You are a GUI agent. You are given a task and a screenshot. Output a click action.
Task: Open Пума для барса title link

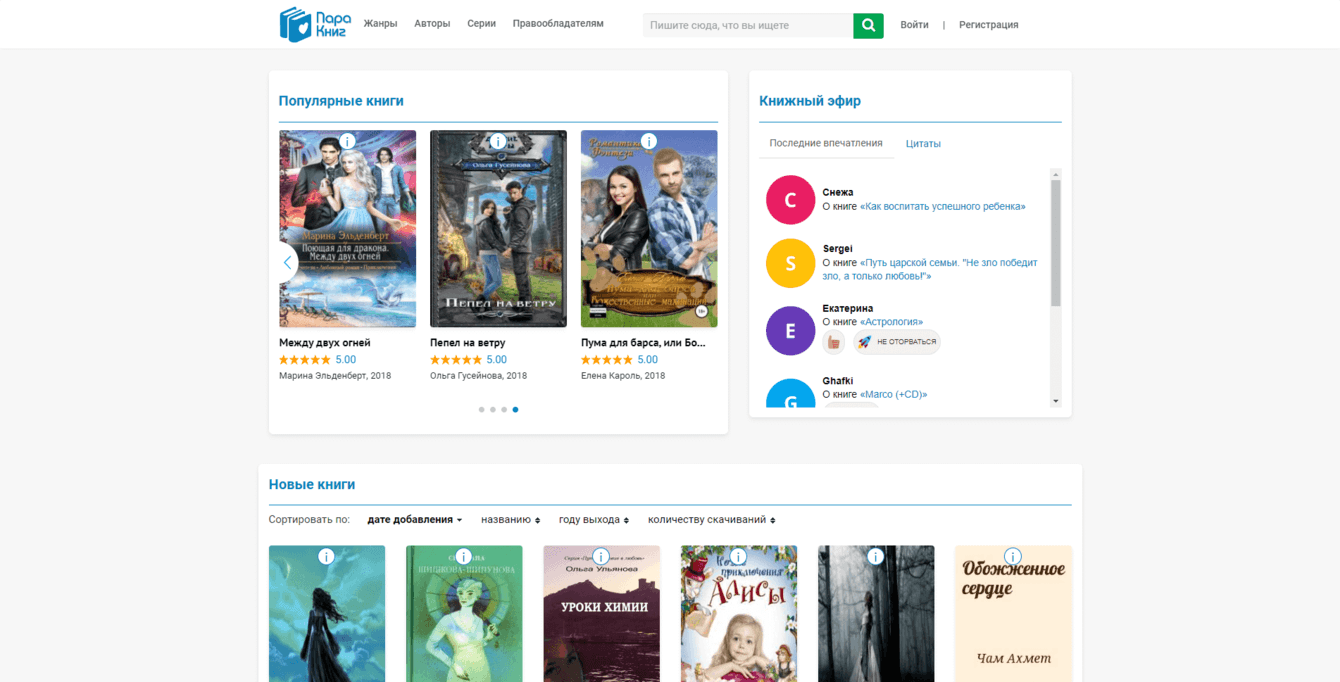click(x=643, y=343)
